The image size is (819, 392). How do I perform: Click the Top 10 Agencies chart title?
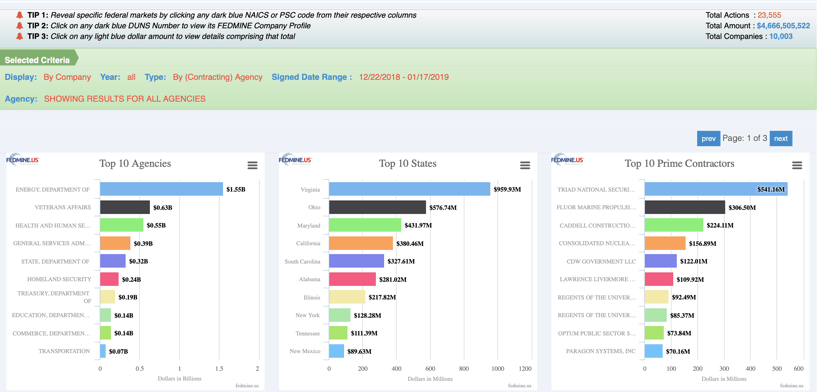(135, 164)
